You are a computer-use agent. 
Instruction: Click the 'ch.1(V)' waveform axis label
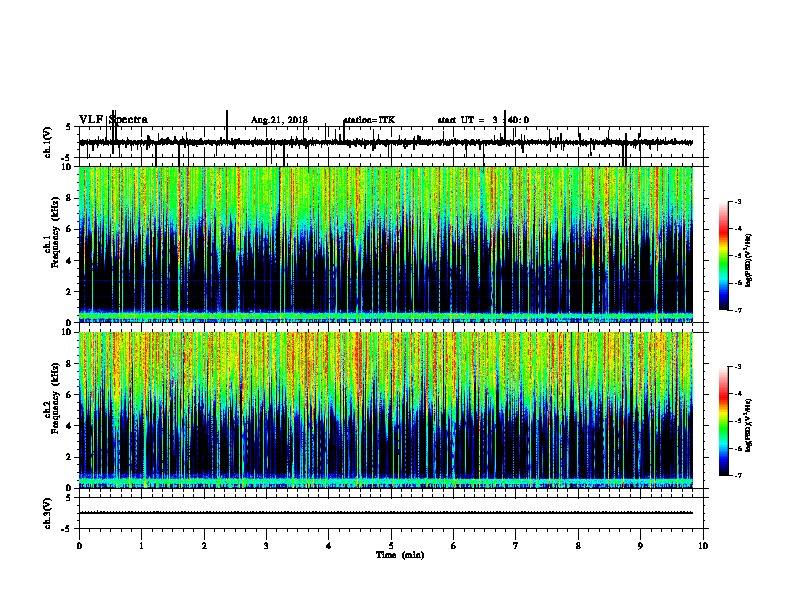pos(48,142)
